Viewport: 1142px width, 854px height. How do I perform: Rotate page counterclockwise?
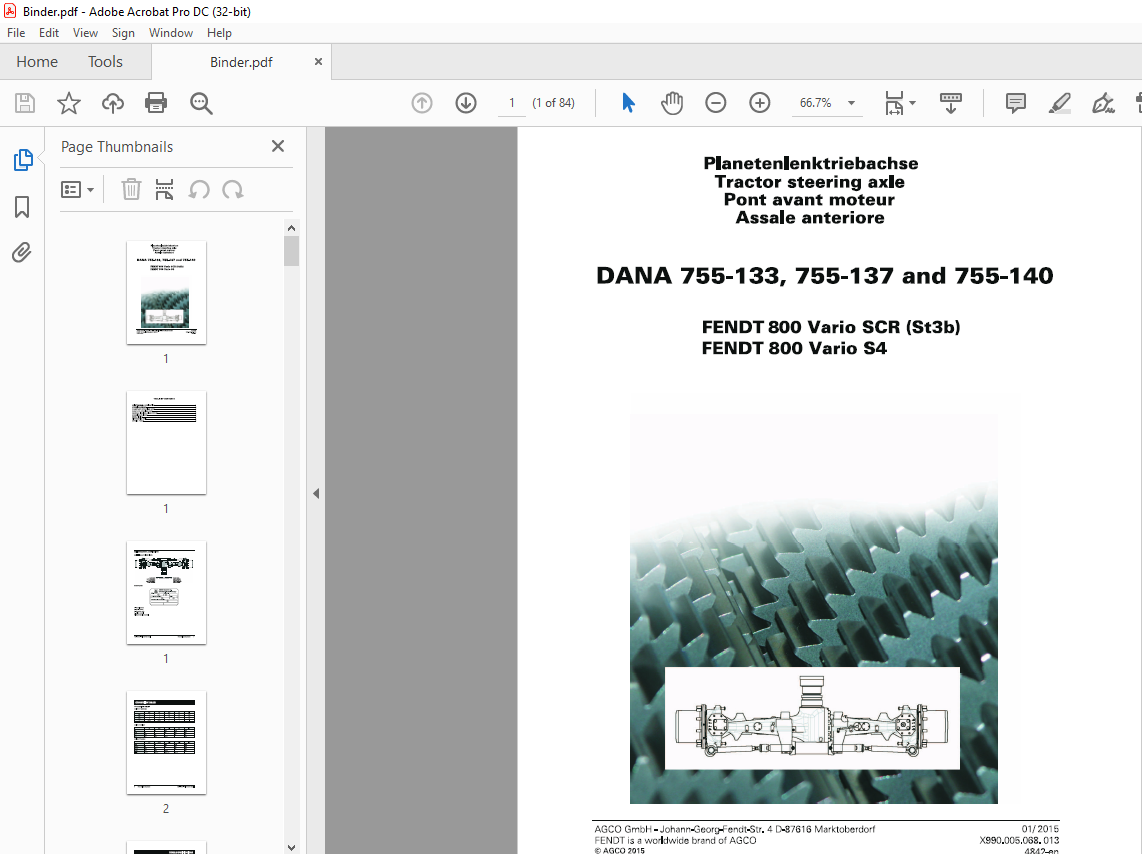coord(199,190)
